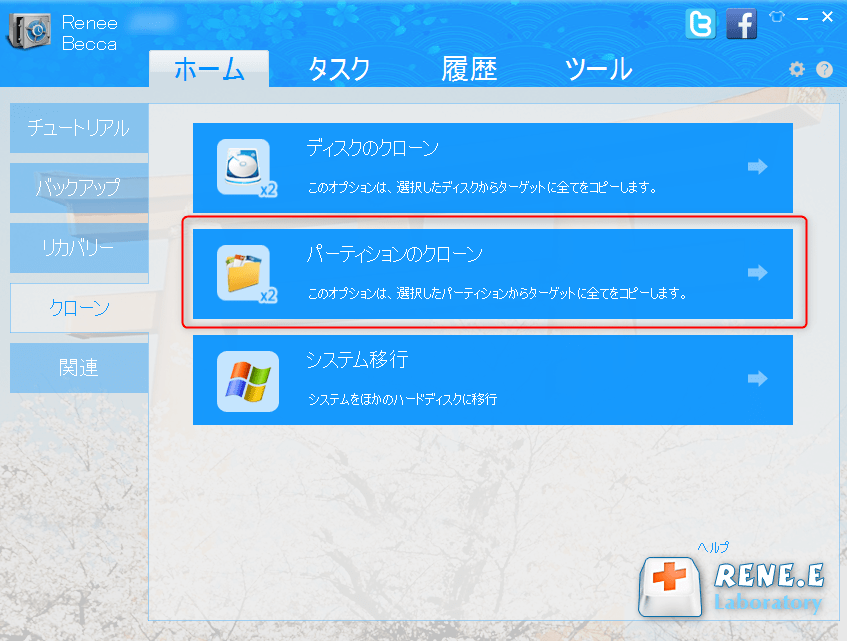Click 関連 in the sidebar
The height and width of the screenshot is (641, 847).
click(x=79, y=367)
